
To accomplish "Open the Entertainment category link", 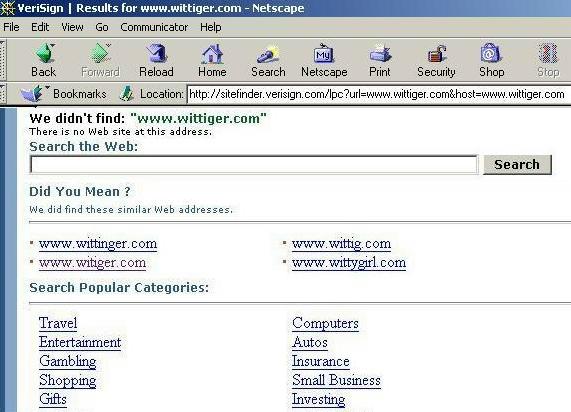I will click(x=80, y=342).
